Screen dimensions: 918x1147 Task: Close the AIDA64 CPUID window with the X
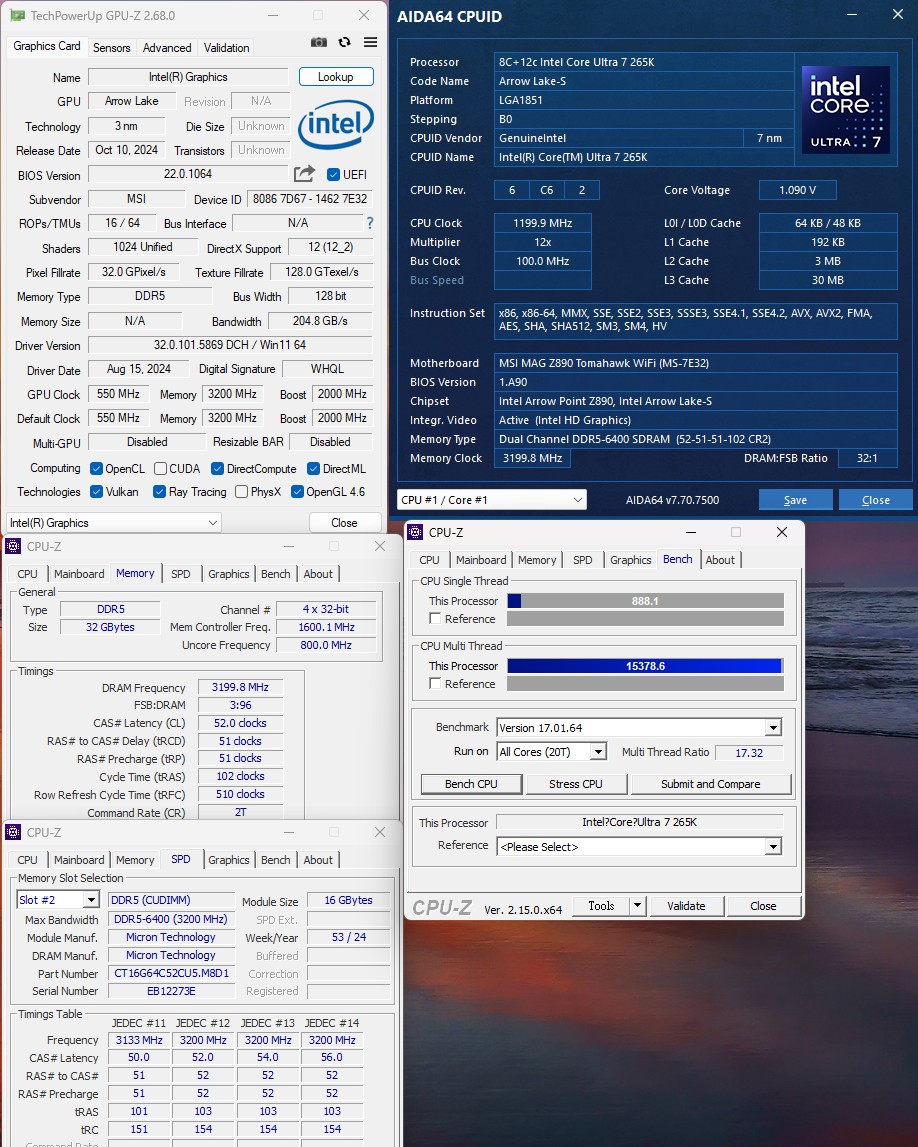pyautogui.click(x=898, y=15)
